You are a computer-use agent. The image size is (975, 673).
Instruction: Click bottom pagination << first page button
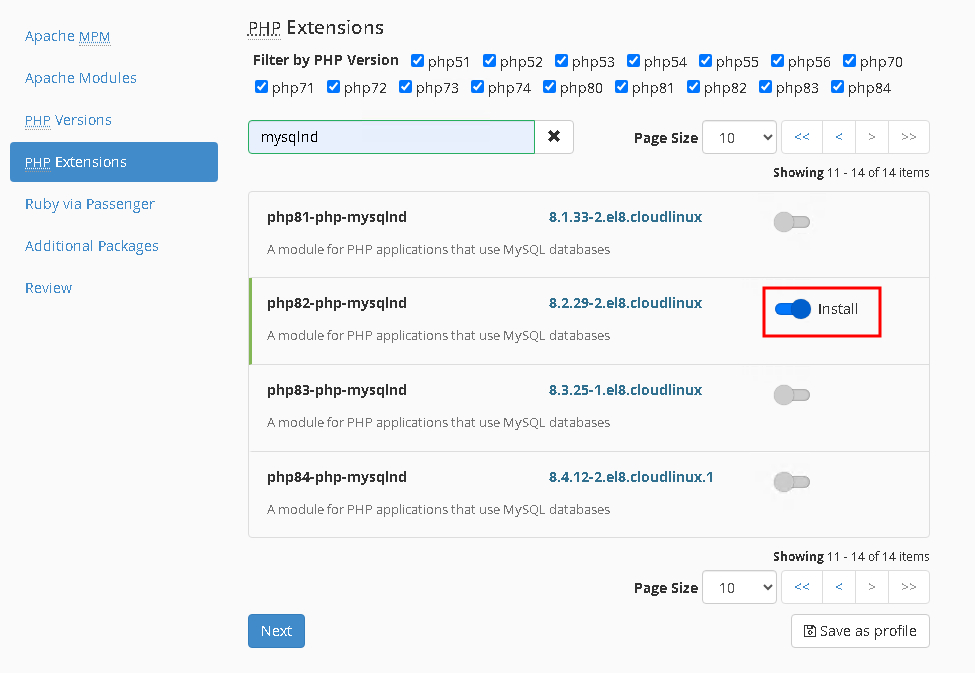(x=801, y=587)
